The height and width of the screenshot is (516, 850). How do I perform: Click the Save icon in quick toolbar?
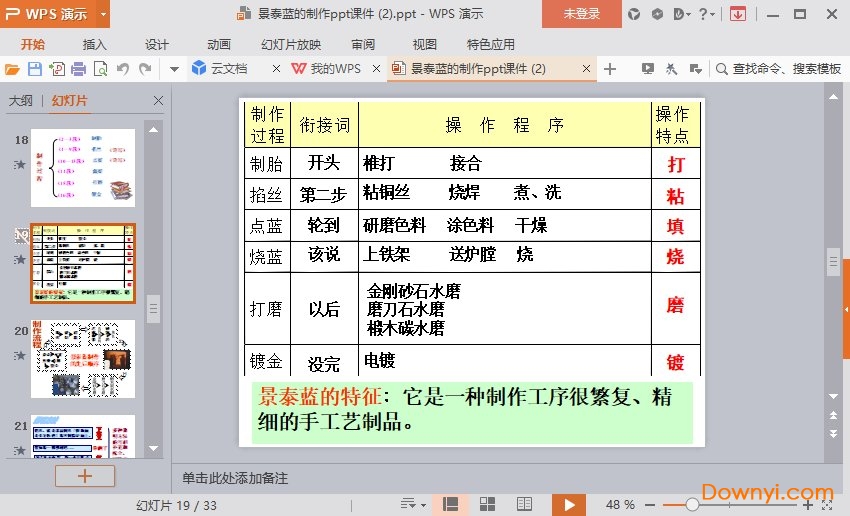(x=34, y=69)
